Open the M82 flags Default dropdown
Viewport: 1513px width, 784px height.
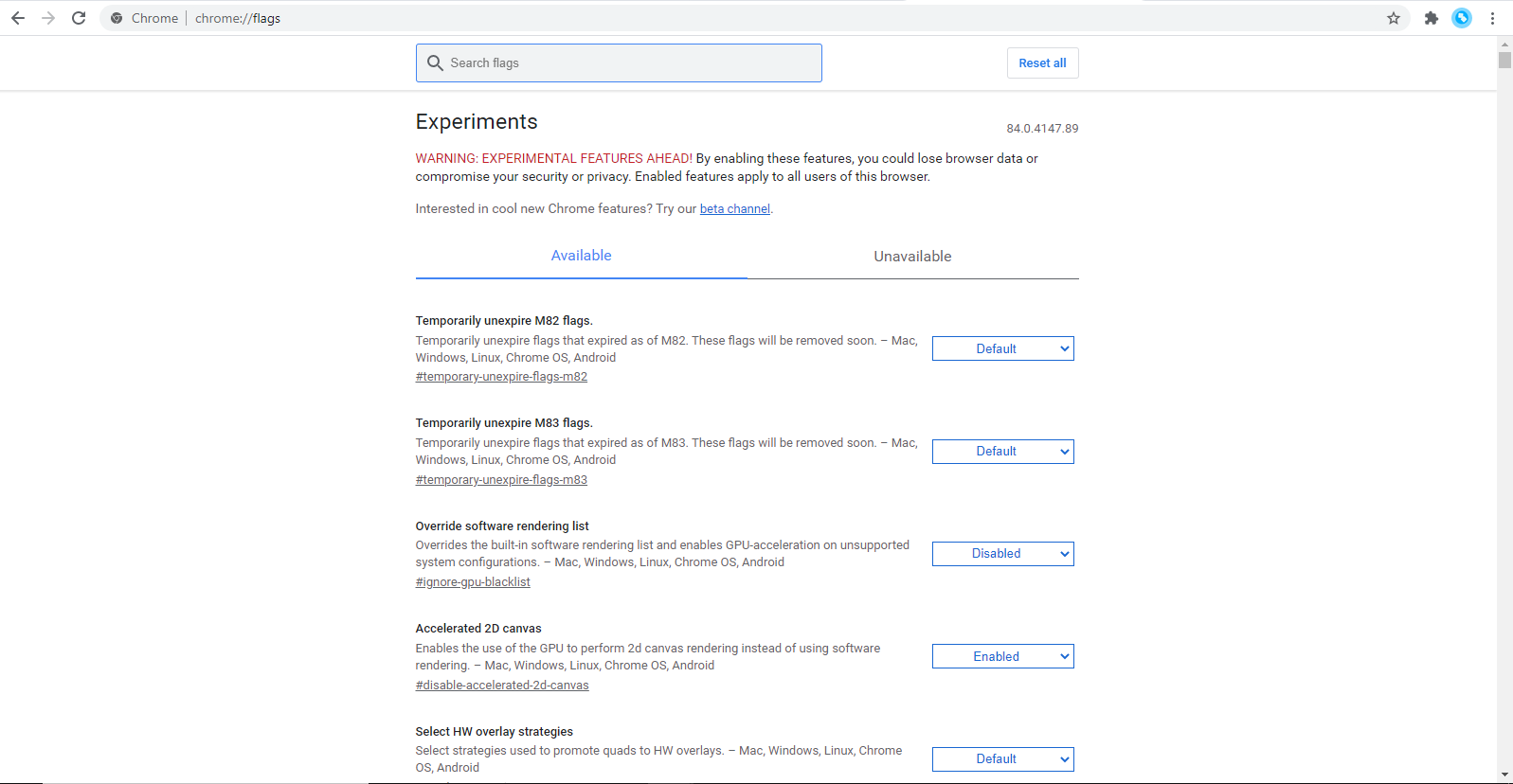[x=1002, y=348]
